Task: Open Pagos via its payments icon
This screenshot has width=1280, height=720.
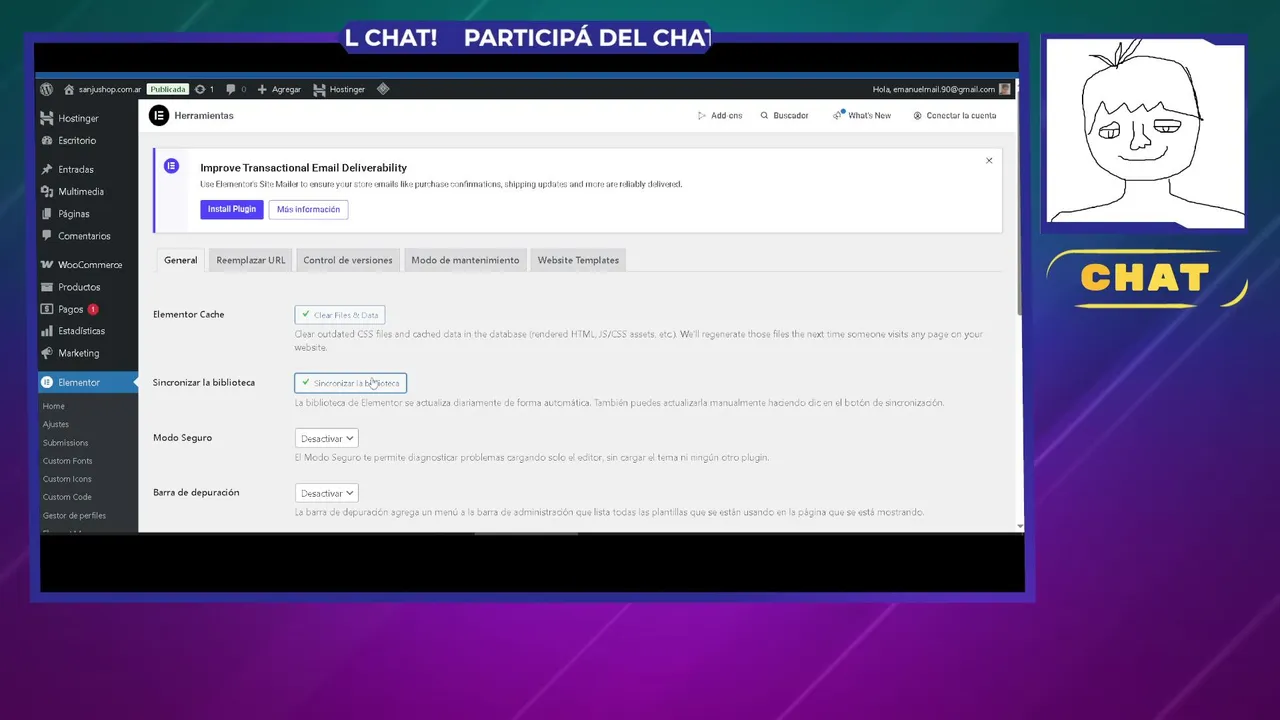Action: click(x=47, y=309)
